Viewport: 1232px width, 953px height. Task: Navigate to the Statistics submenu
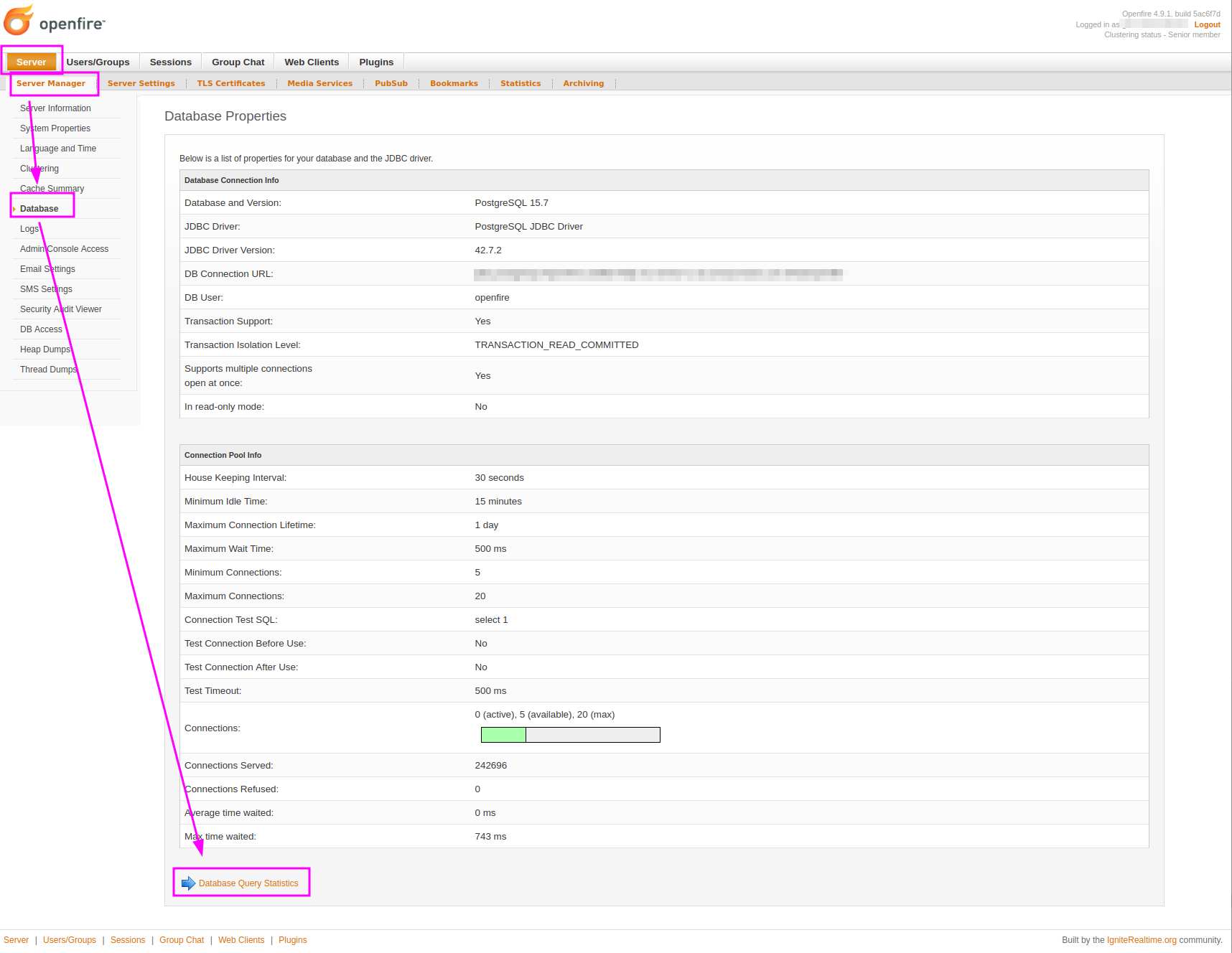520,83
